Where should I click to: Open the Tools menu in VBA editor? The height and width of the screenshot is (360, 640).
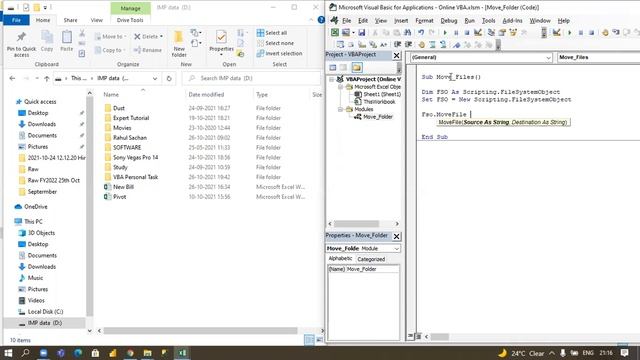click(488, 20)
